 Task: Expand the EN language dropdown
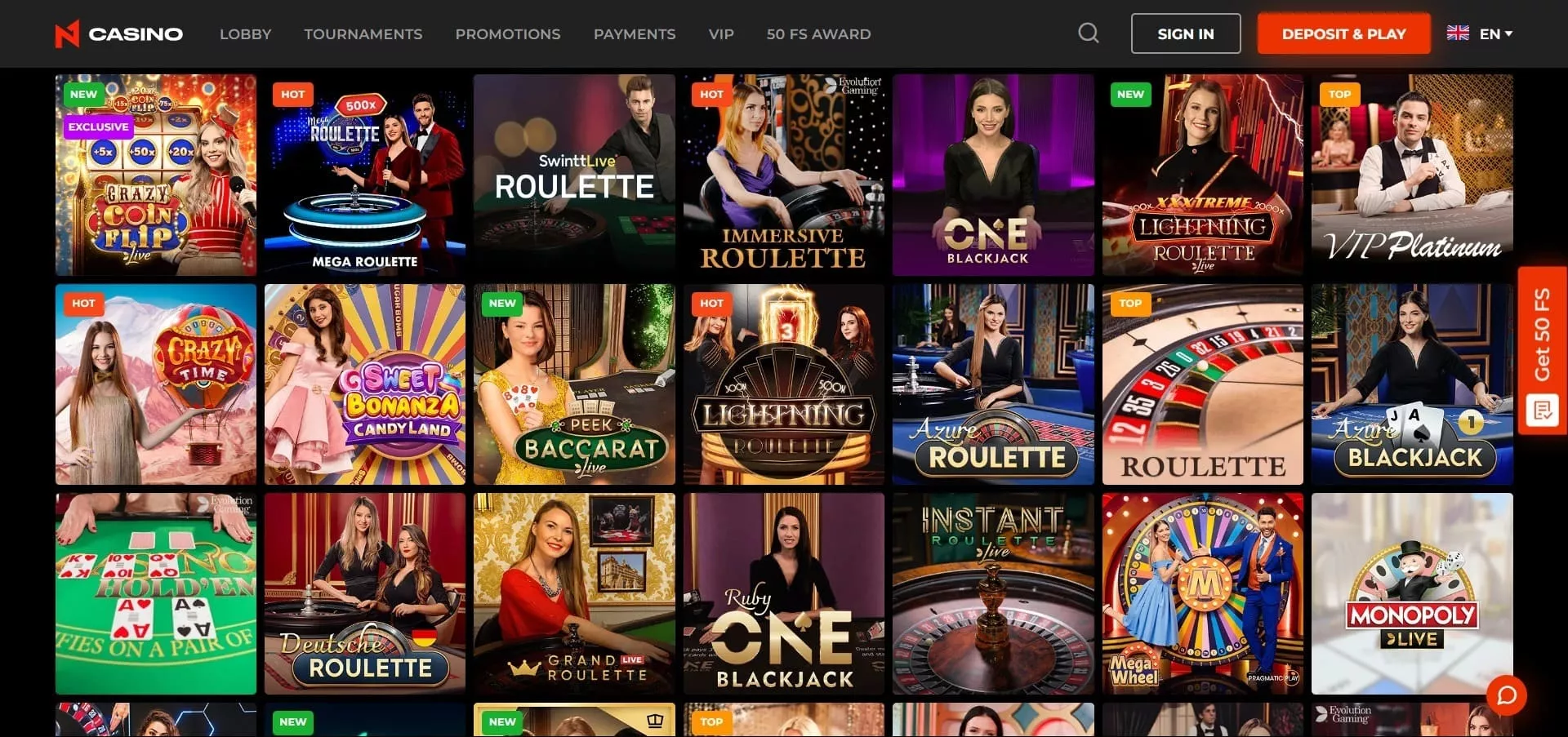click(x=1496, y=34)
